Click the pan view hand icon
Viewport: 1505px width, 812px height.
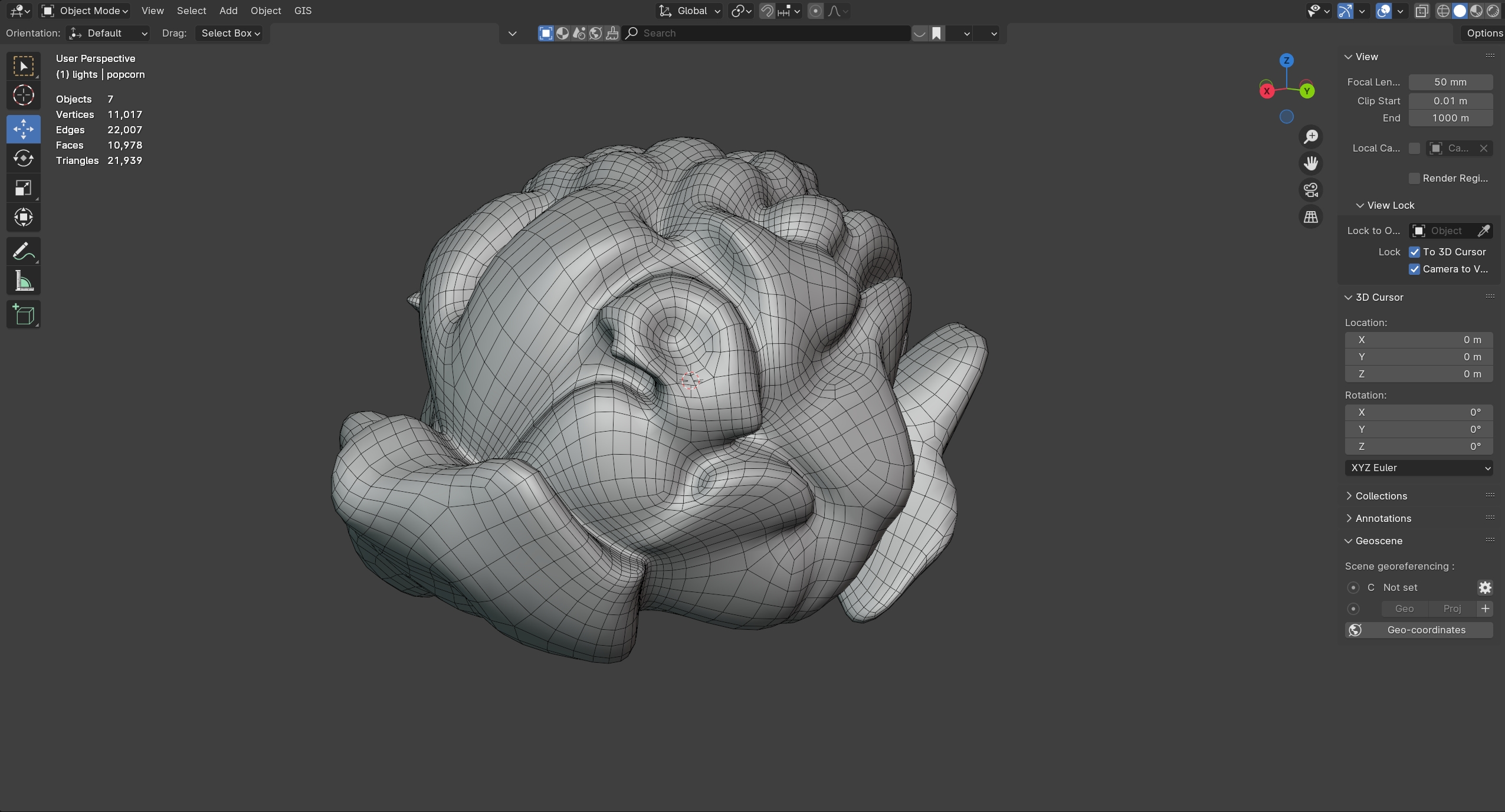1310,163
